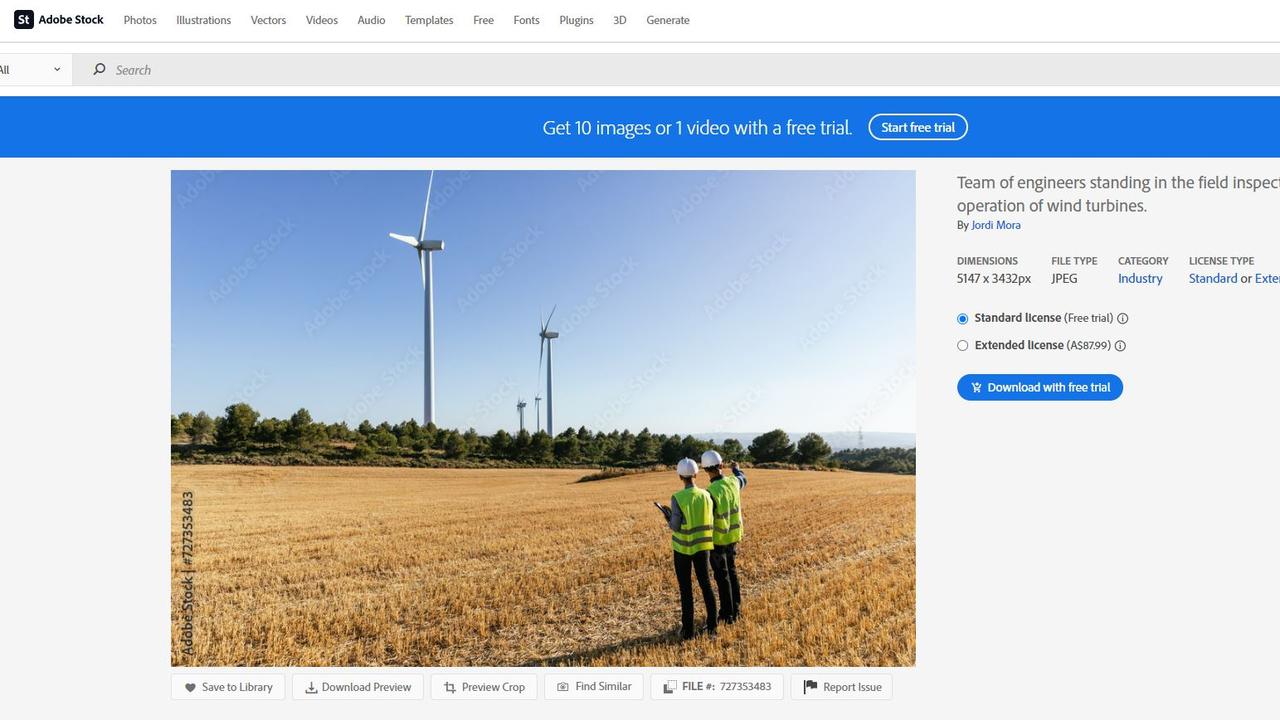Go to the Free section

(483, 20)
